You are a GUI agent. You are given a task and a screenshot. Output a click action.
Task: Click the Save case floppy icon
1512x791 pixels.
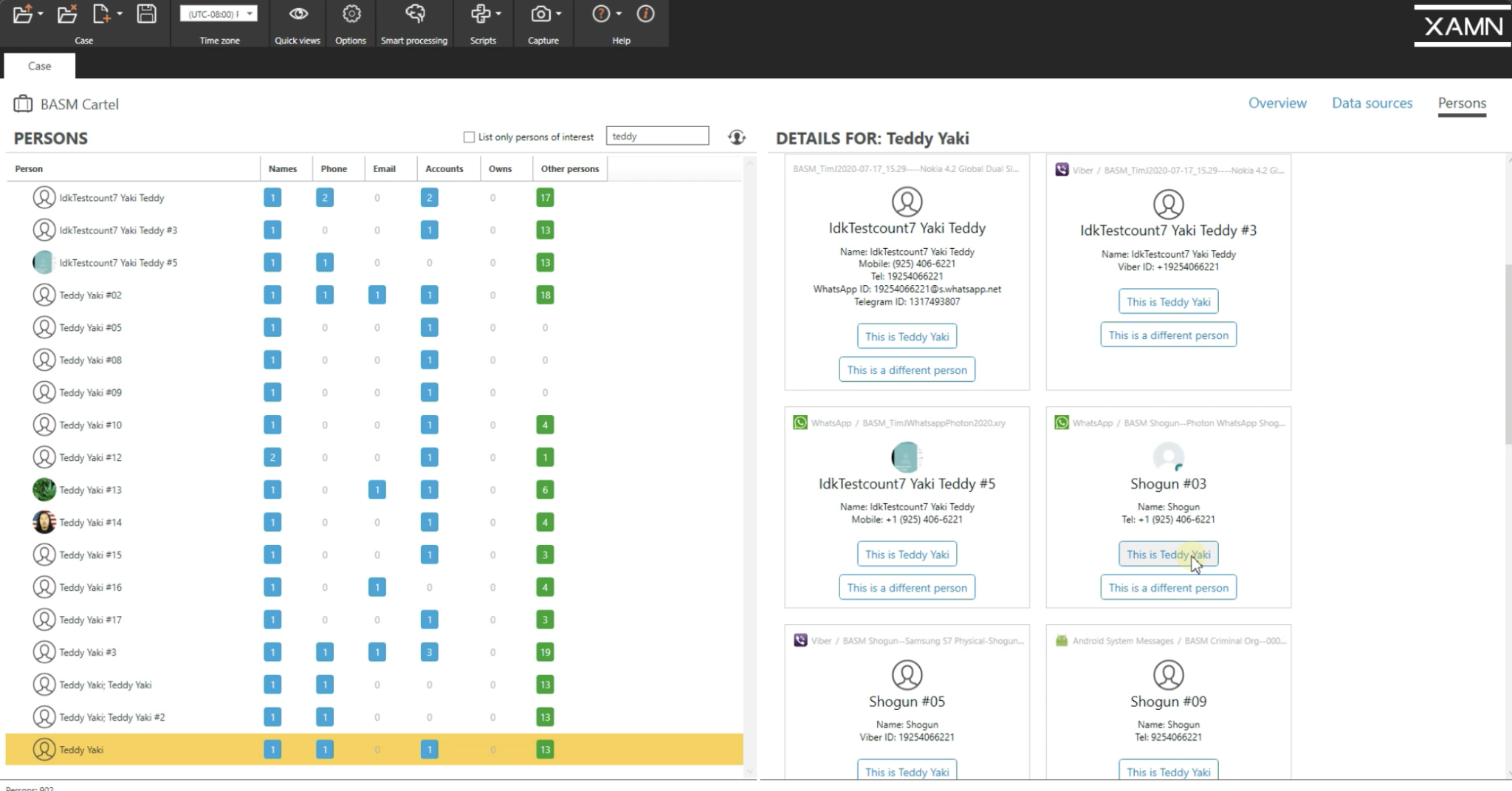click(x=146, y=14)
